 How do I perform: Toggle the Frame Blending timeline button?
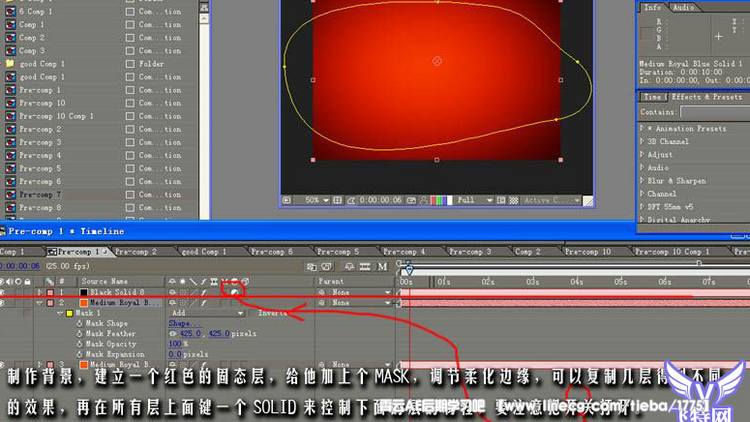(364, 267)
